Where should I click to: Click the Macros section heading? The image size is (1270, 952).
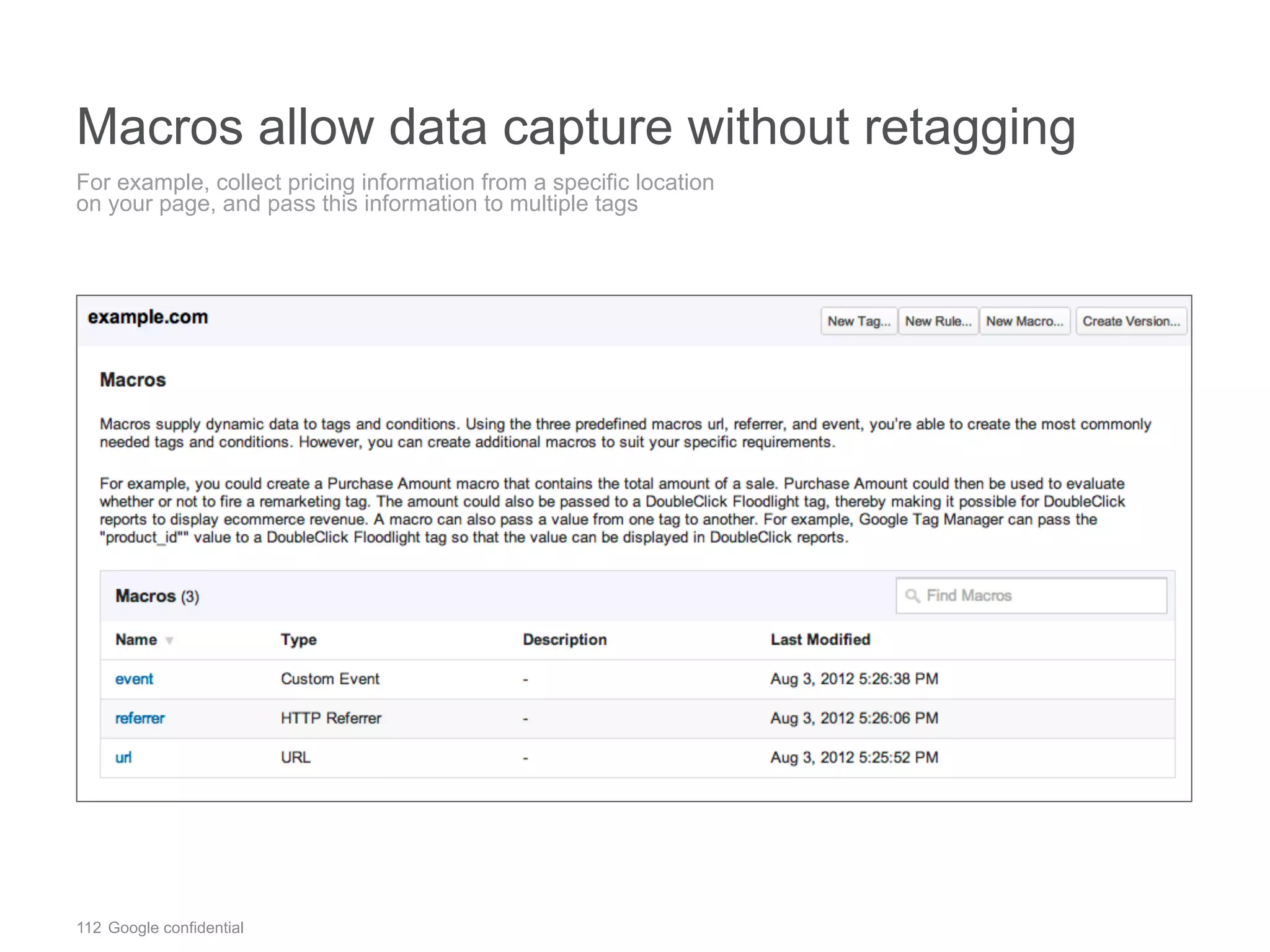pyautogui.click(x=133, y=380)
